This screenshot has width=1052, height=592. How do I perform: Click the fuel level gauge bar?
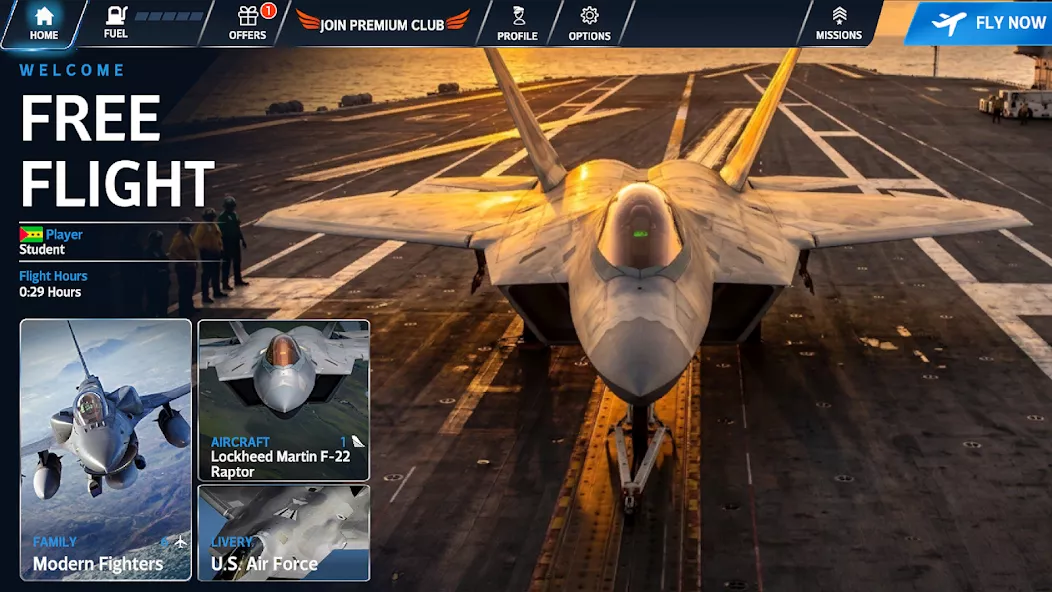click(x=169, y=16)
